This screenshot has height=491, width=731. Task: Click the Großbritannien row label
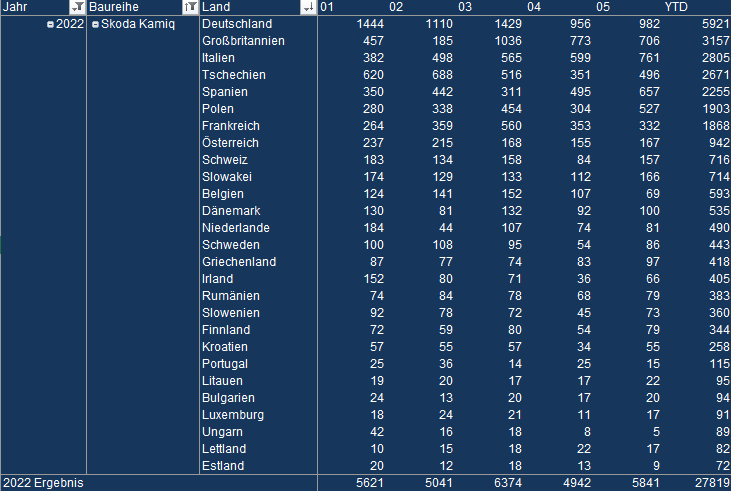tap(243, 41)
